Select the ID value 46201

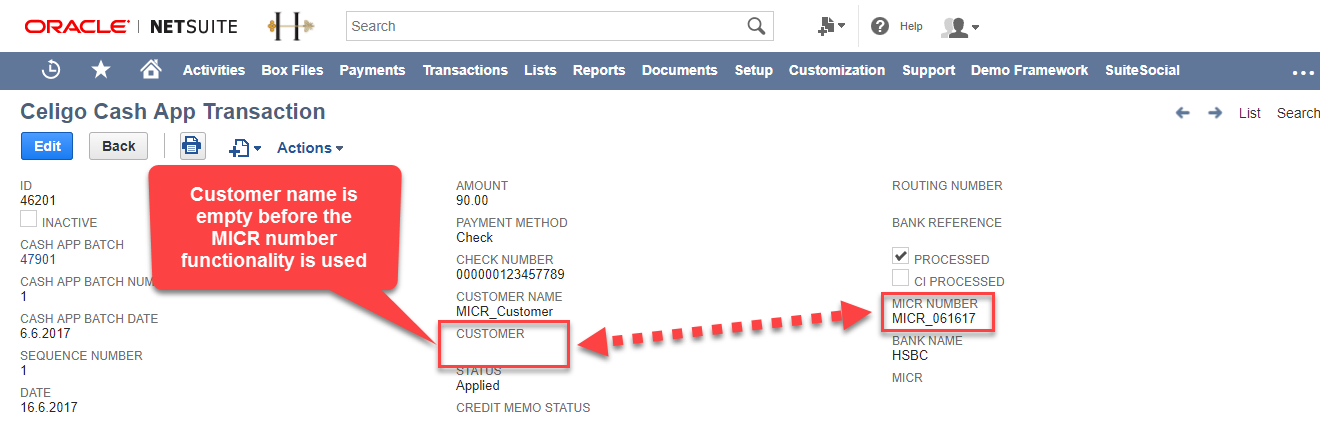pyautogui.click(x=39, y=200)
